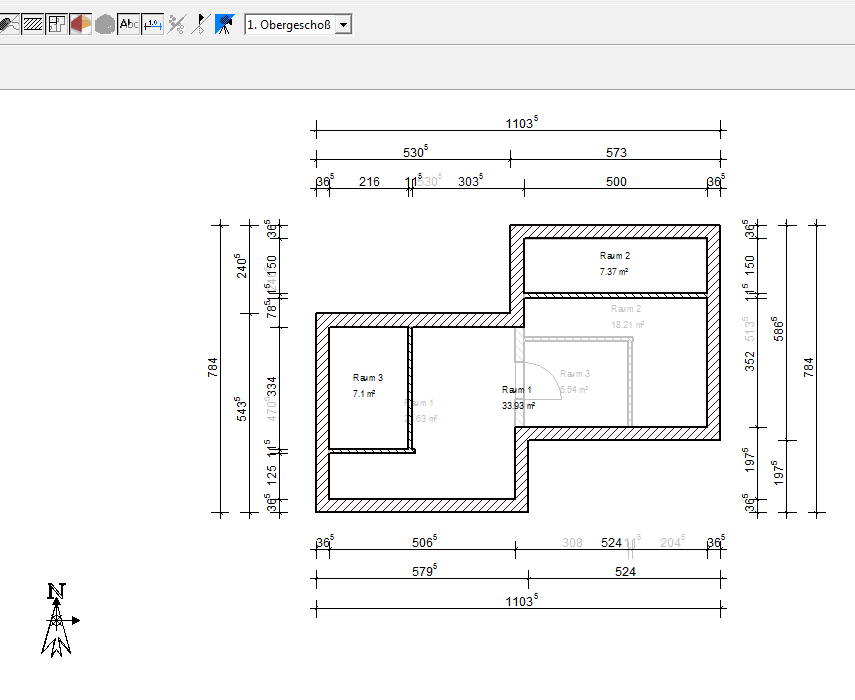Image resolution: width=855 pixels, height=700 pixels.
Task: Click the top 1103 overall dimension text
Action: (521, 122)
